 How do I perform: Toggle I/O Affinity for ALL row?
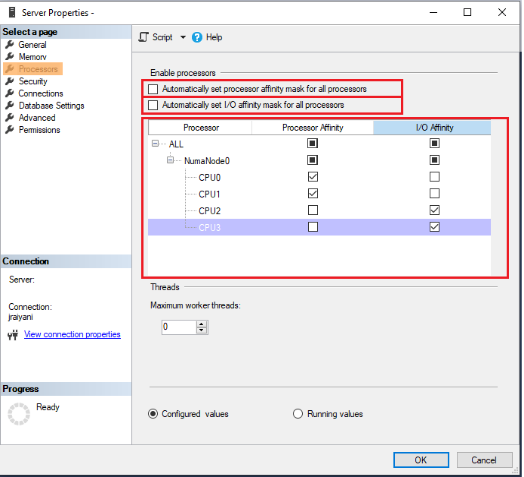434,143
